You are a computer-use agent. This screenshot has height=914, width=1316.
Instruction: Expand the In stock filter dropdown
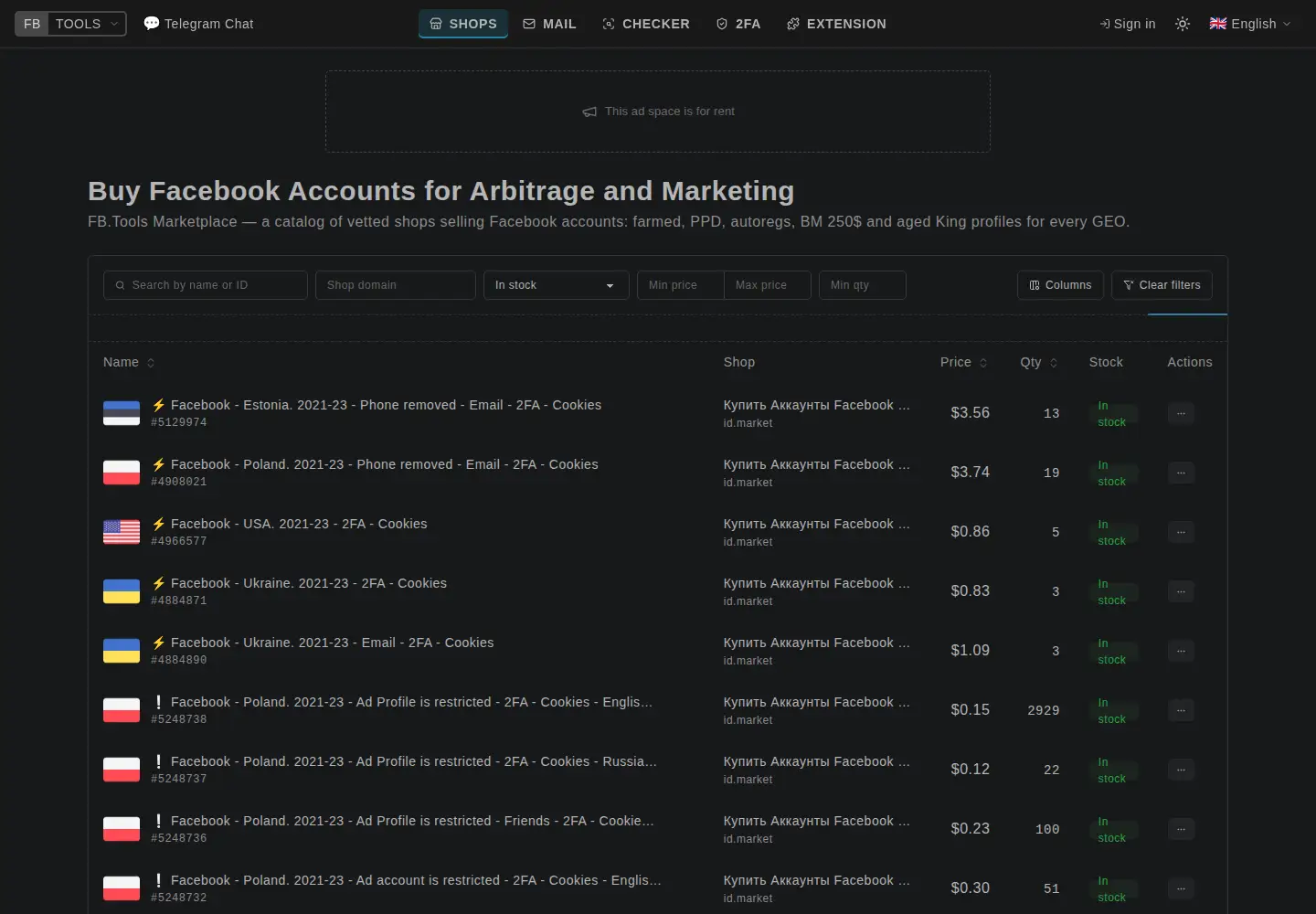point(557,285)
